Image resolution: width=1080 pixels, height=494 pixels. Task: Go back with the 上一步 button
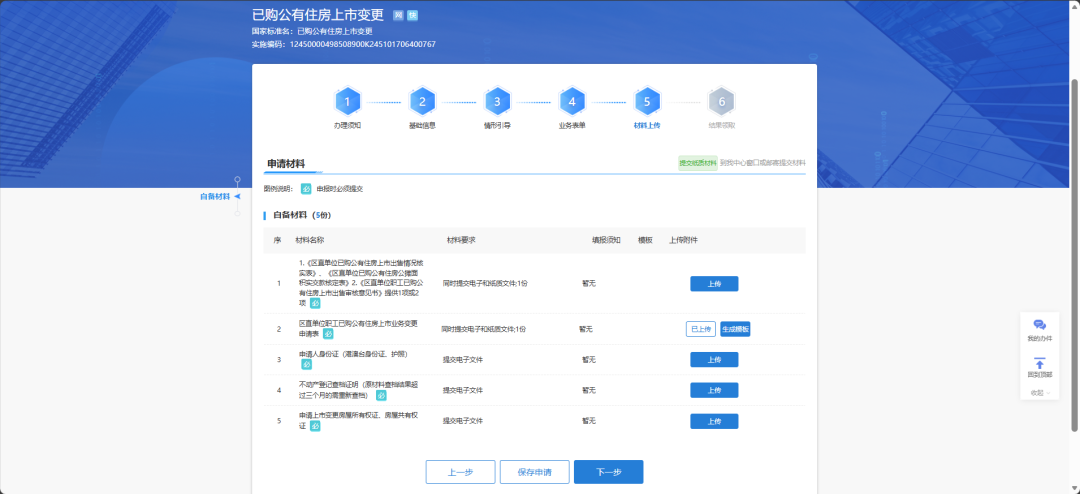(x=460, y=472)
